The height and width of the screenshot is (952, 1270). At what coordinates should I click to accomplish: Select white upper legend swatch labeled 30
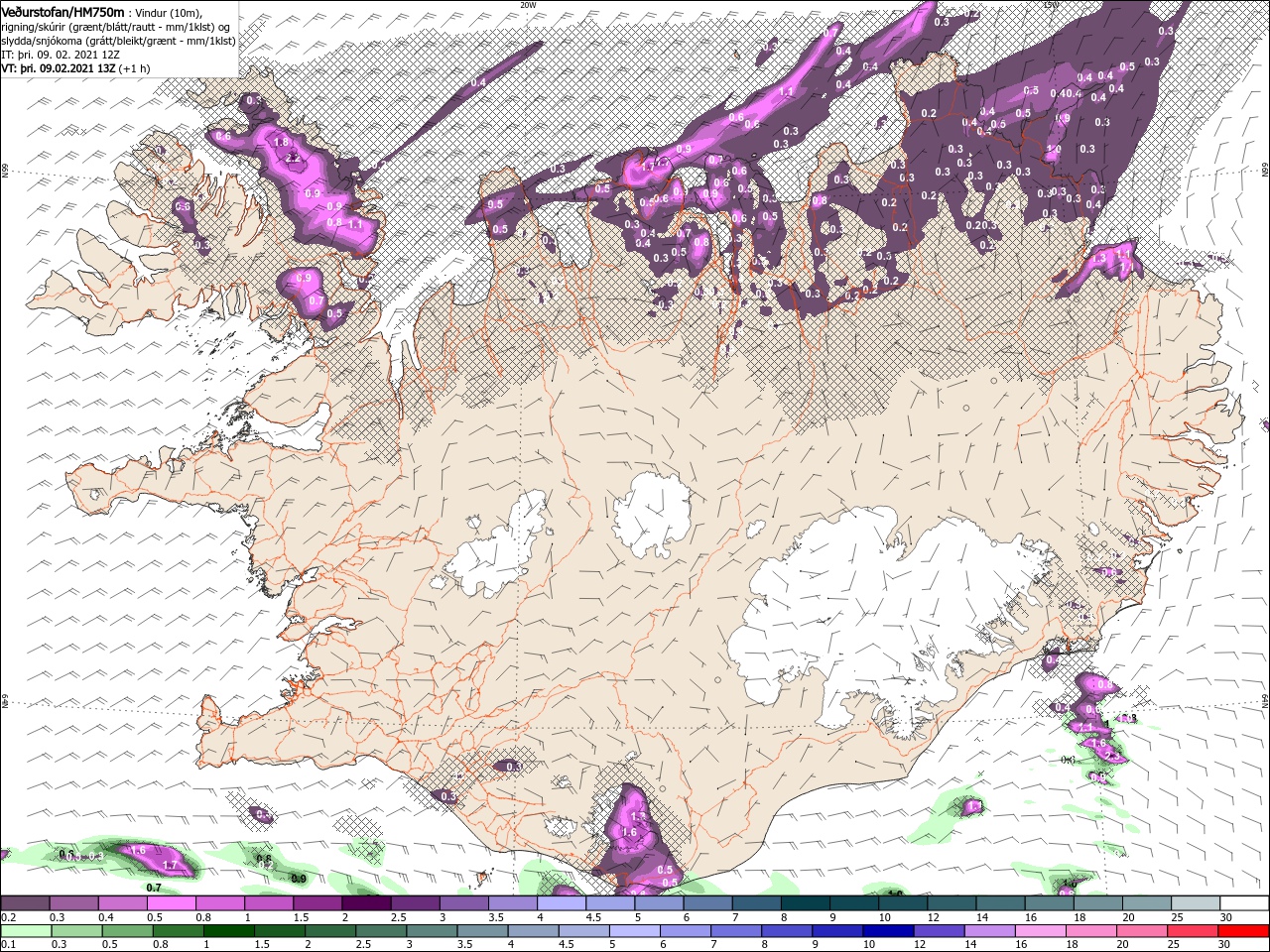[x=1243, y=903]
